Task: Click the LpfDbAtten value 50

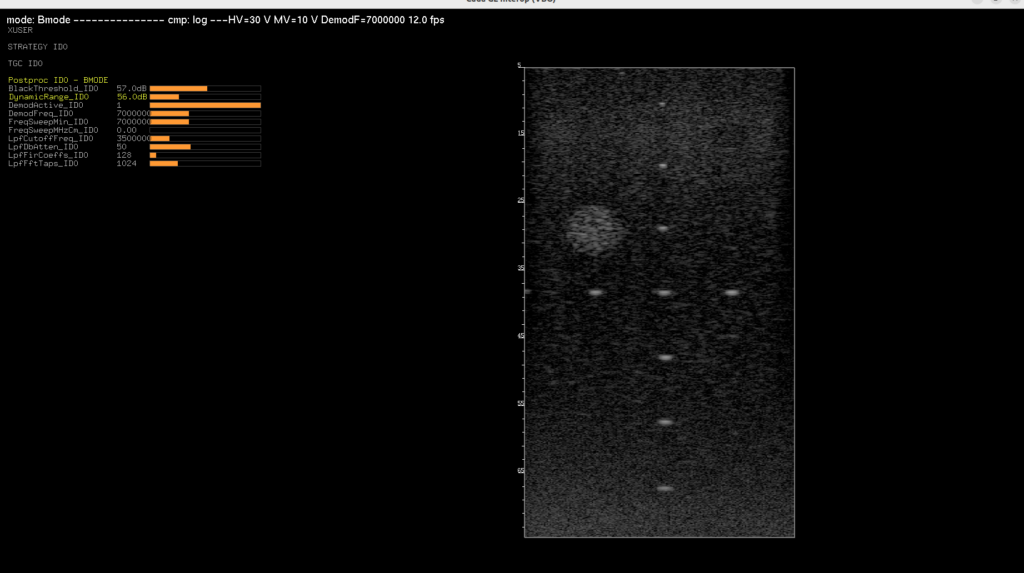Action: coord(121,147)
